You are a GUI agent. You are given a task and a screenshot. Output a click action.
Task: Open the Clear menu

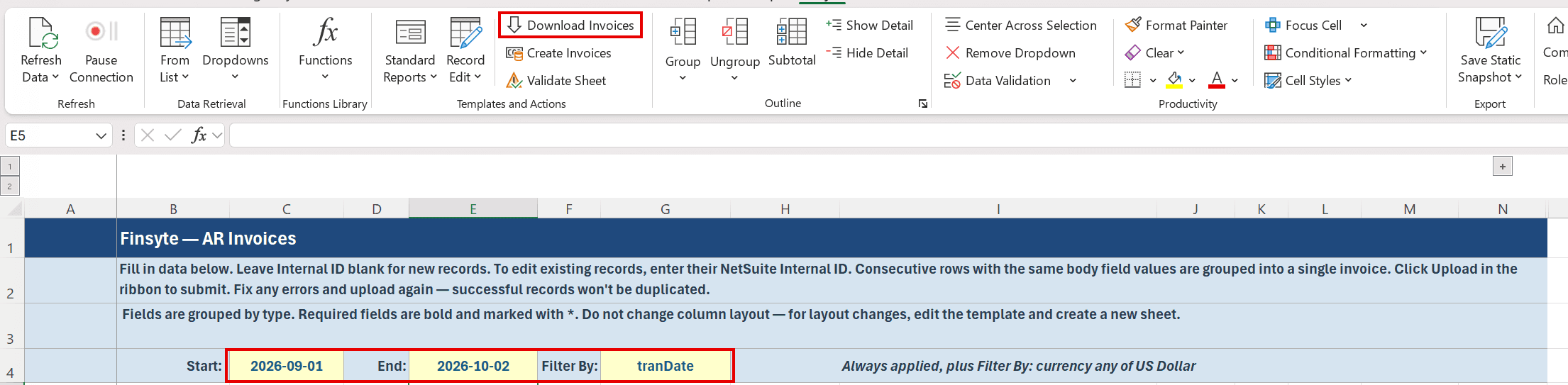(x=1154, y=53)
